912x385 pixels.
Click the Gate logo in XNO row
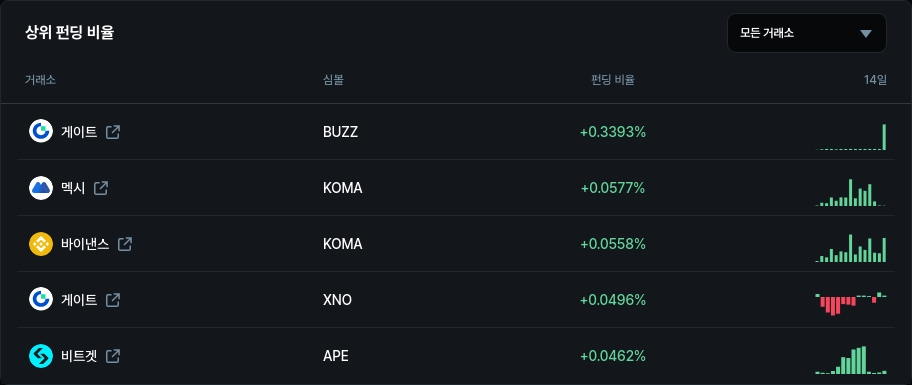(41, 300)
